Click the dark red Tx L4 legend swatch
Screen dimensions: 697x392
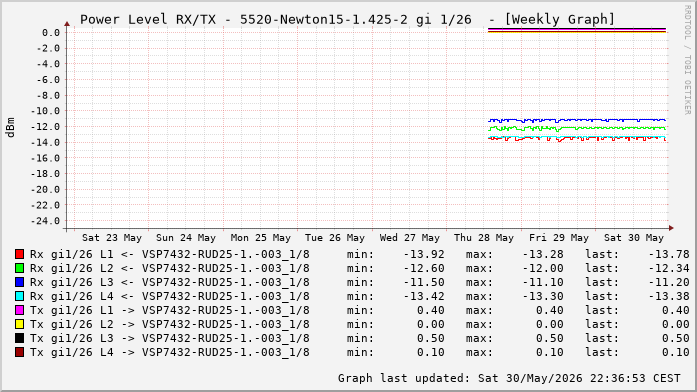click(19, 352)
